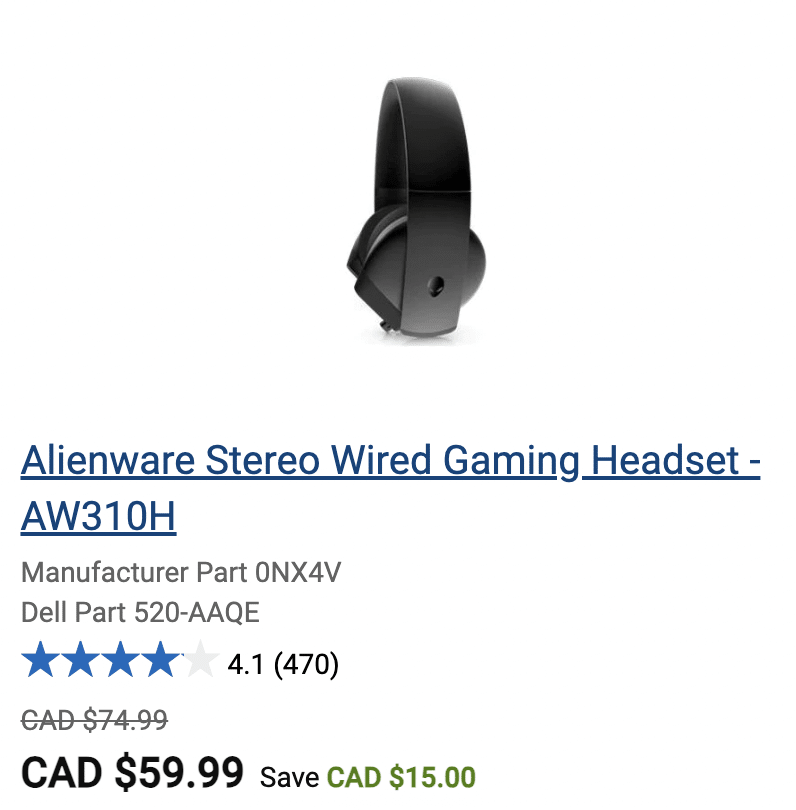
Task: Select the Dell Part 520-AAQE text
Action: coord(140,613)
